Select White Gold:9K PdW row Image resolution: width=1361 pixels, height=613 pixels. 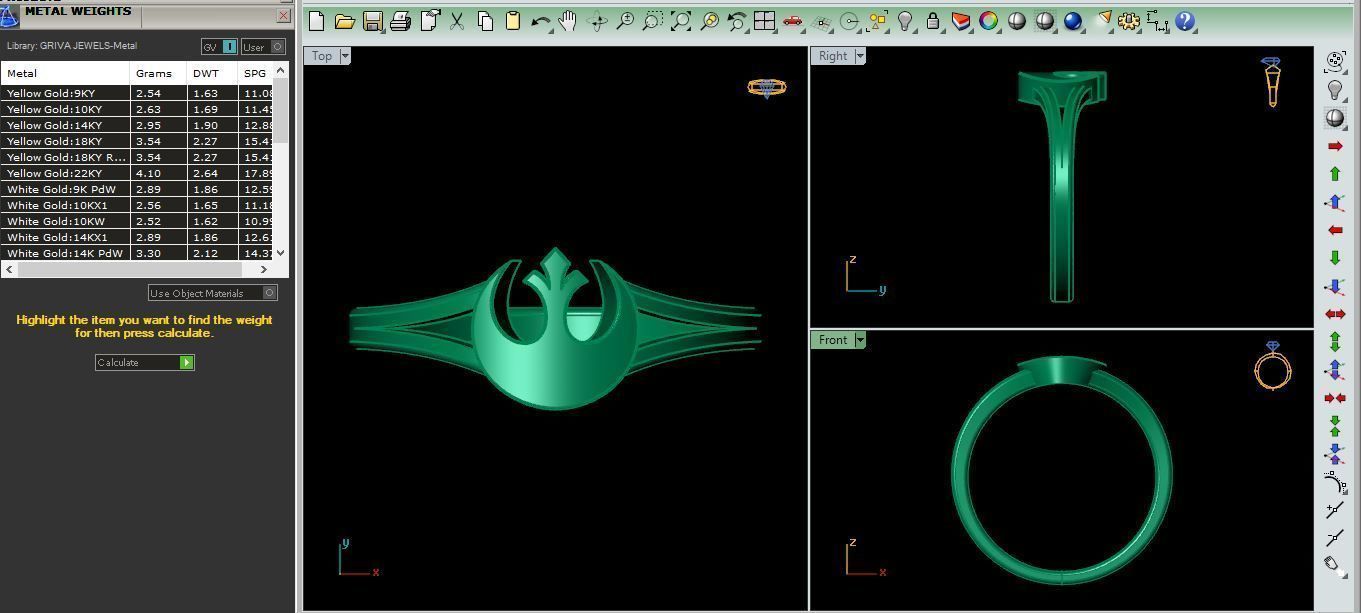(x=137, y=189)
